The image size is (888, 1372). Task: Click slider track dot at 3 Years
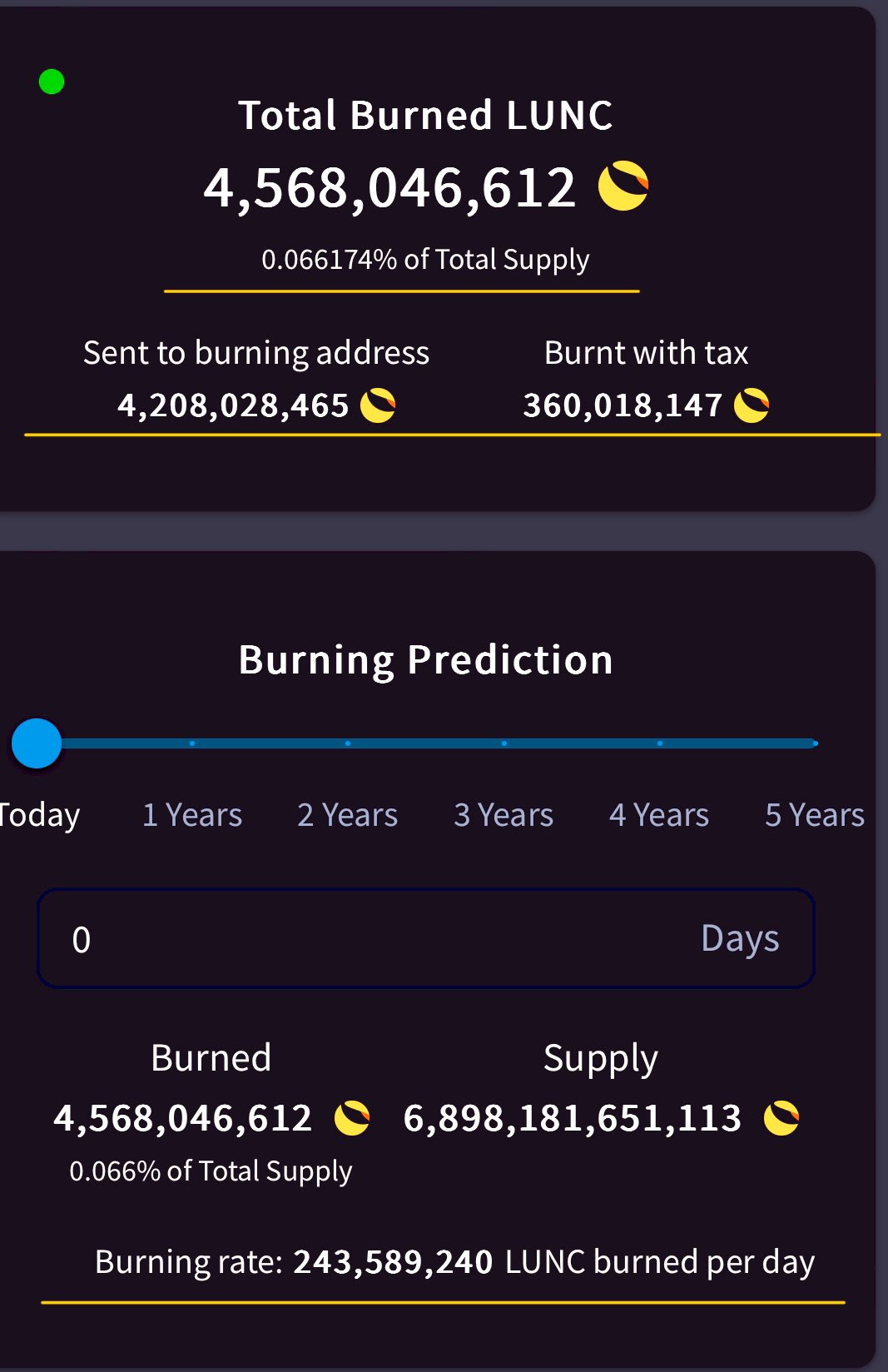pos(504,743)
